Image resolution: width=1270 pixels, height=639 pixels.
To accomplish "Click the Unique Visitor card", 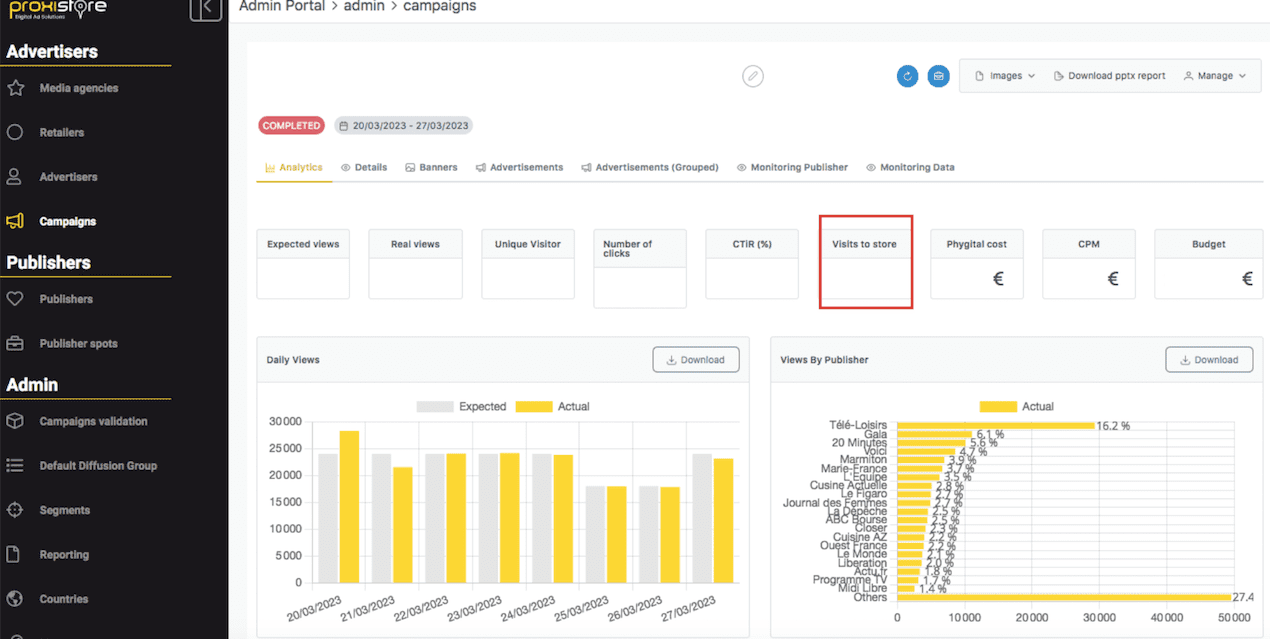I will [528, 264].
